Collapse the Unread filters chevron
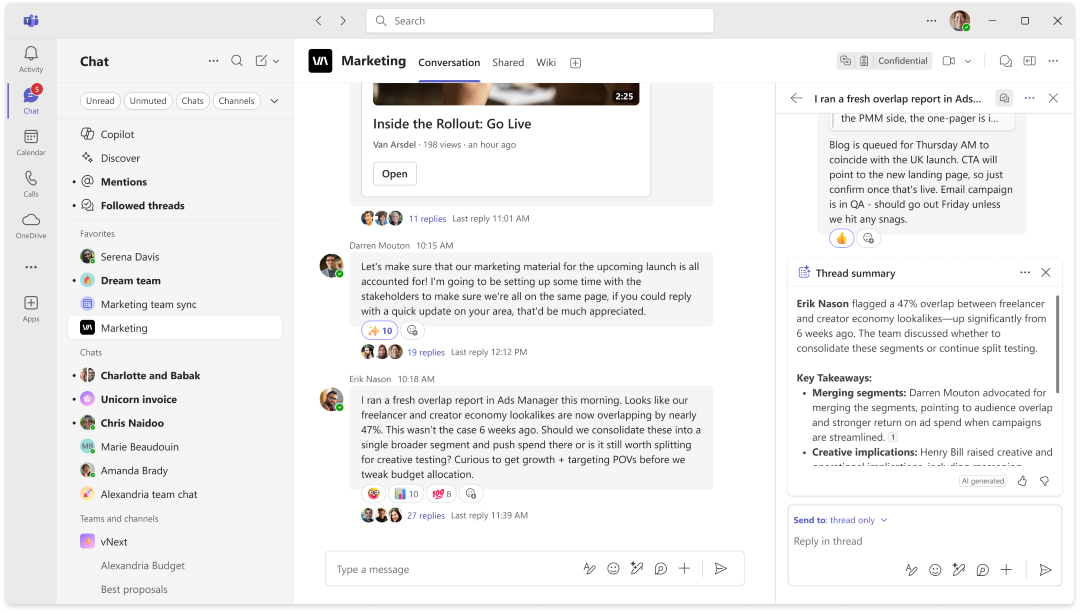This screenshot has height=613, width=1080. (274, 100)
